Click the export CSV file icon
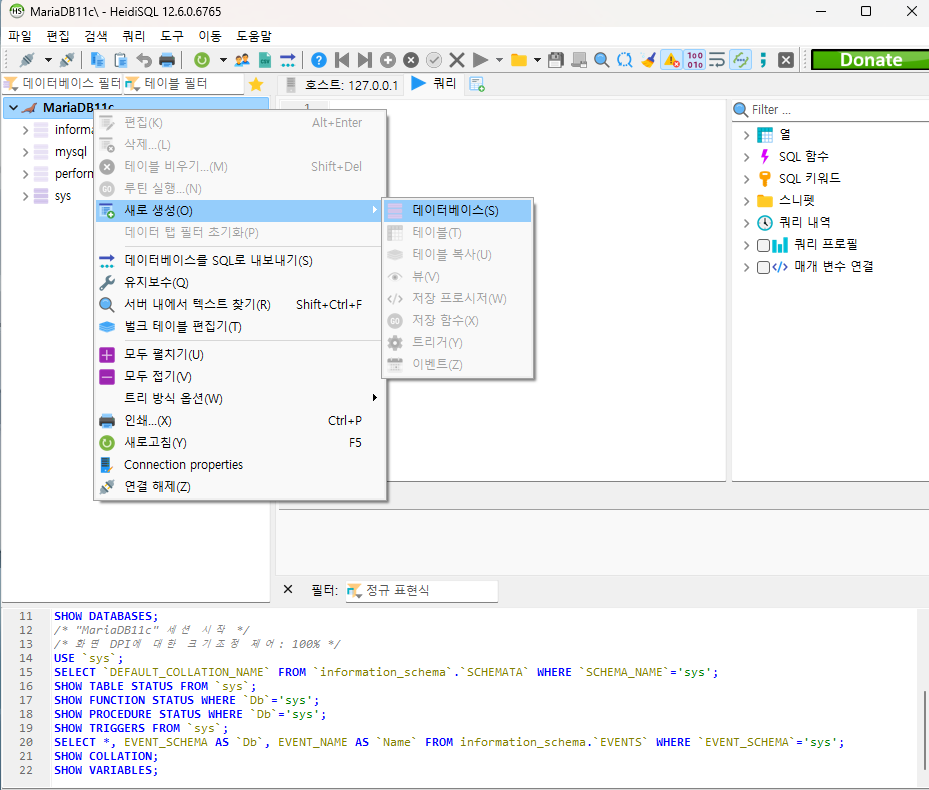This screenshot has height=790, width=929. (265, 60)
